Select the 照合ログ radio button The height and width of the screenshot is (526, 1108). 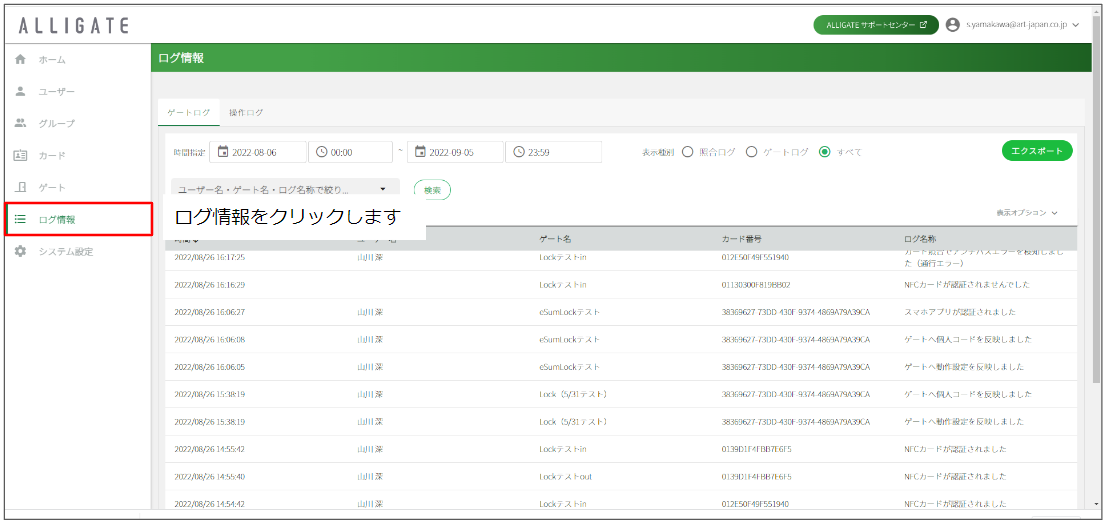click(x=687, y=152)
